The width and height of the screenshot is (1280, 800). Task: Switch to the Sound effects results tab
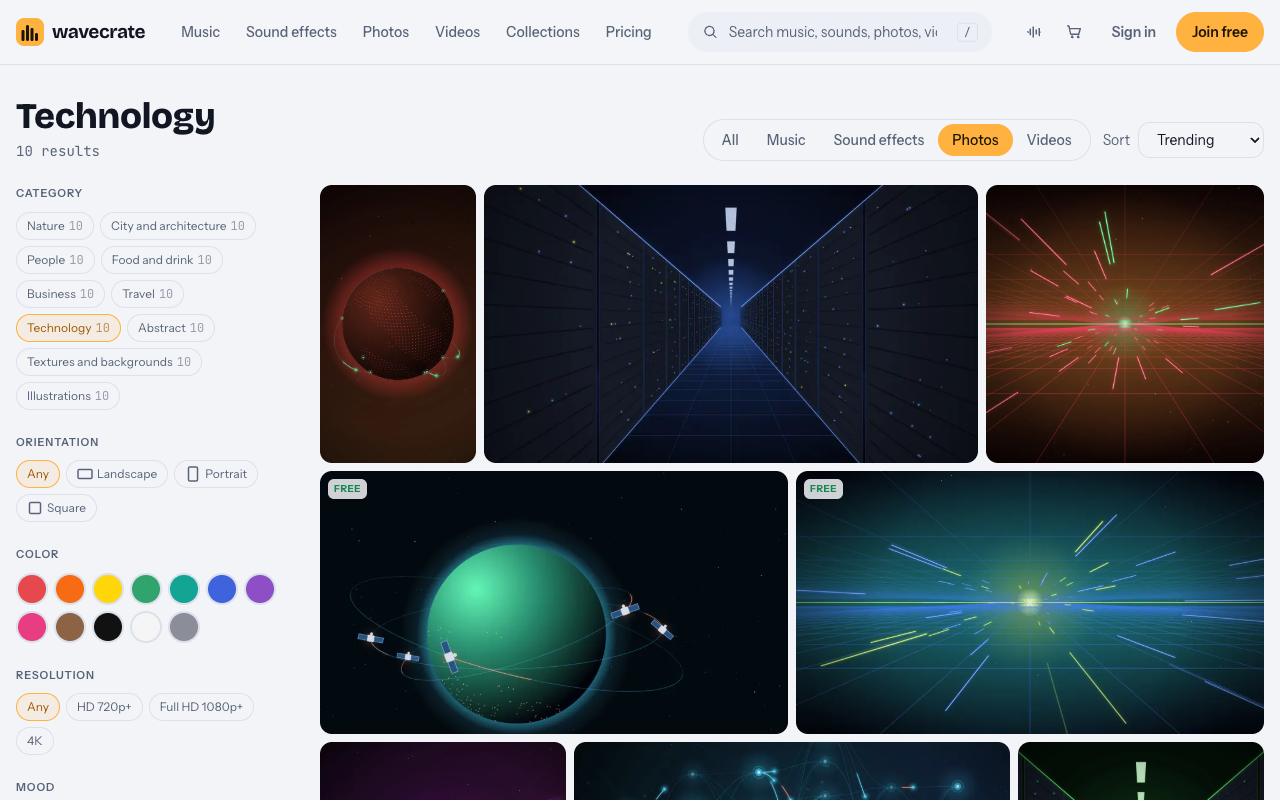(879, 140)
